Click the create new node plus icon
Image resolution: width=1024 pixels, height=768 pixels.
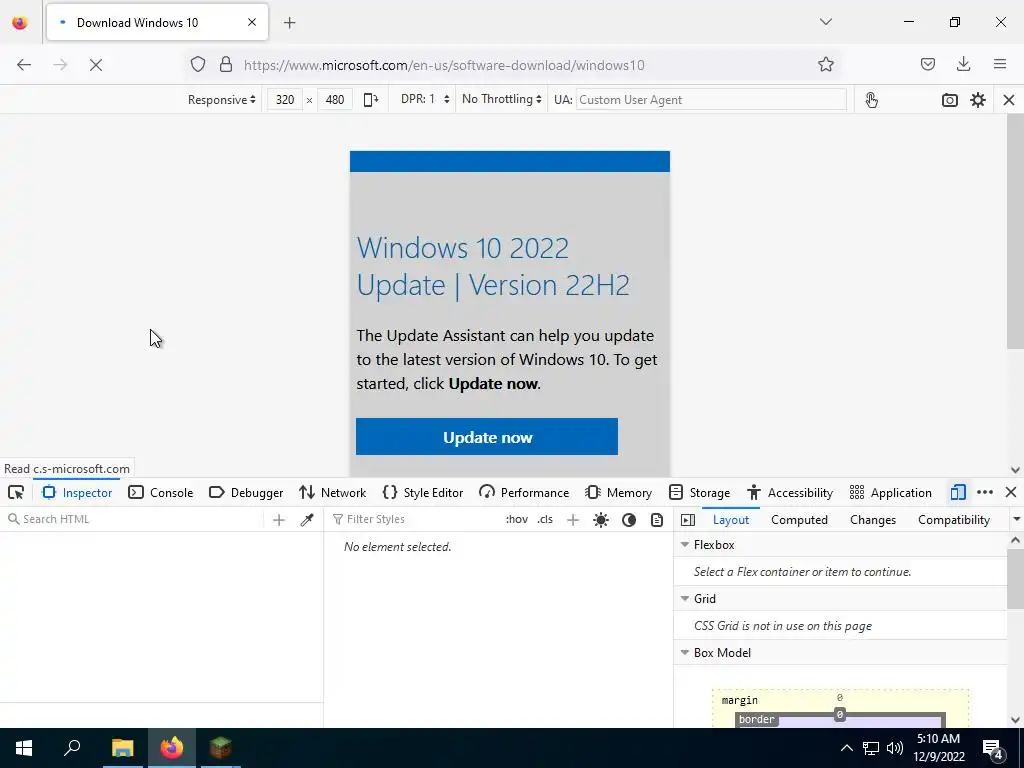(279, 520)
